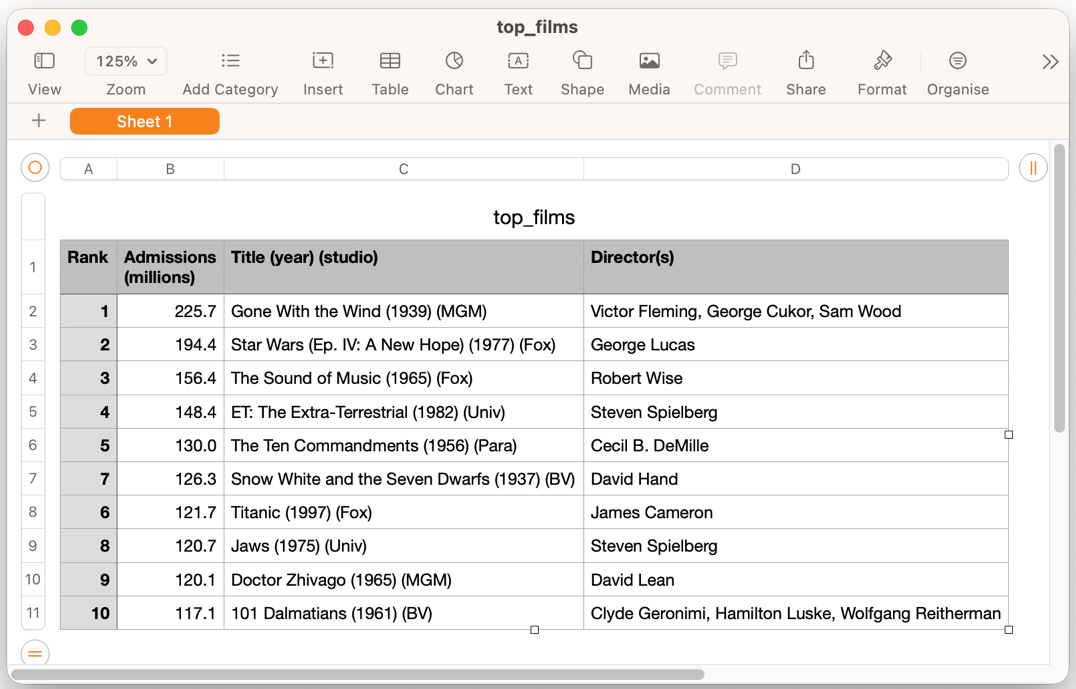Viewport: 1076px width, 689px height.
Task: Select the rank 10 cell
Action: [x=89, y=613]
